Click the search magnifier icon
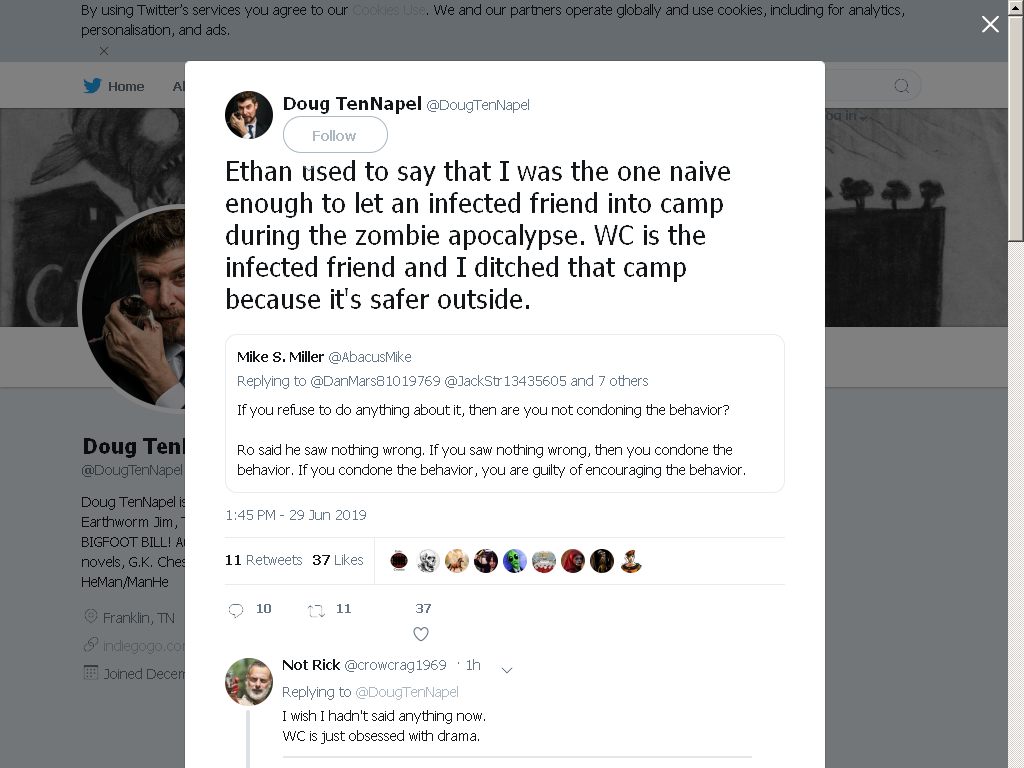The image size is (1024, 768). tap(902, 86)
